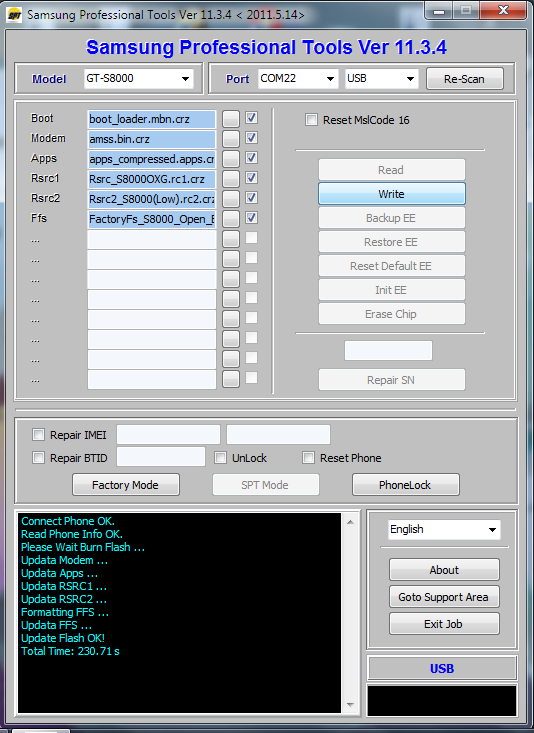The height and width of the screenshot is (733, 534).
Task: Click the SPT icon in the title bar
Action: click(x=14, y=15)
